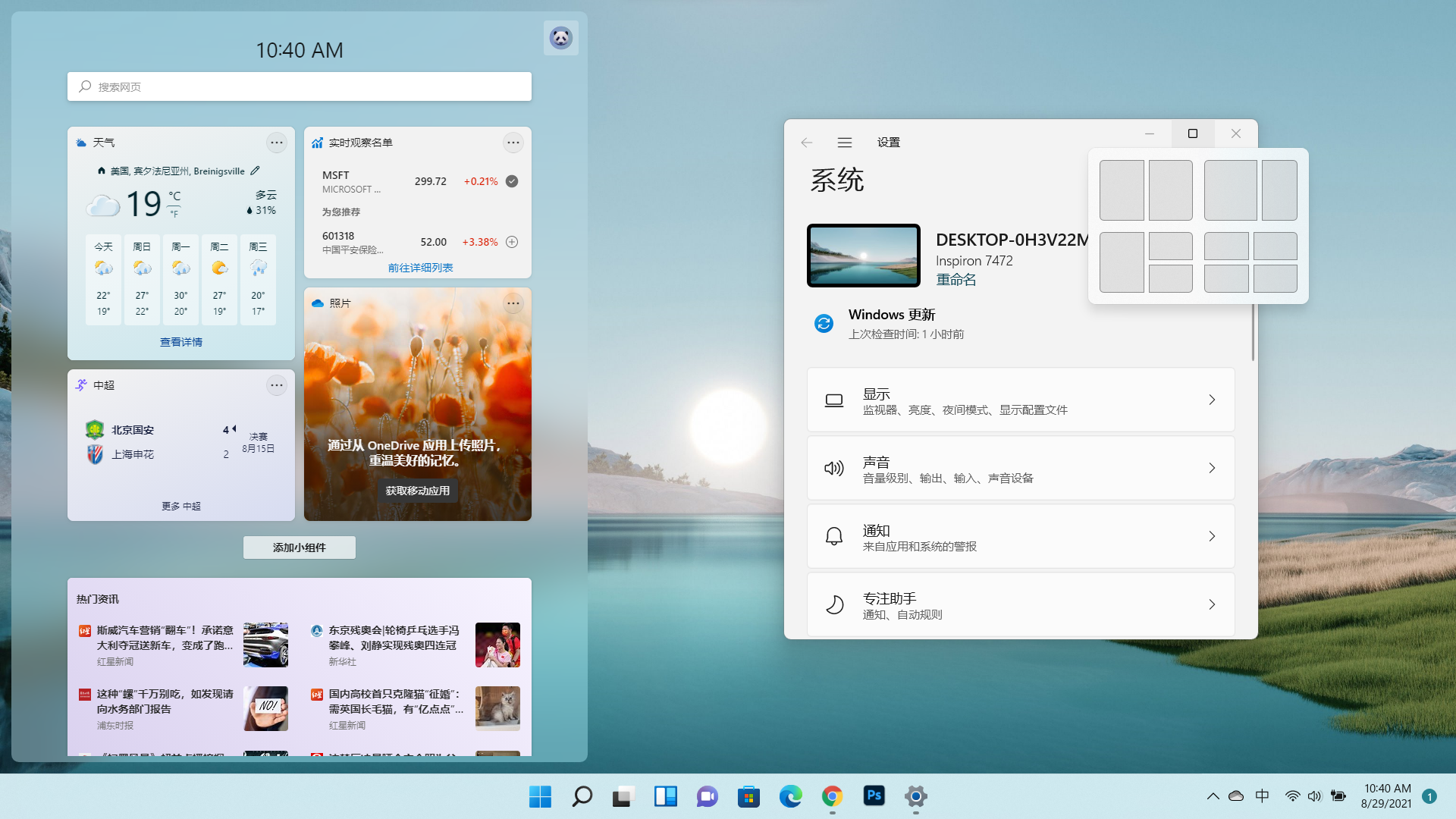The width and height of the screenshot is (1456, 819).
Task: Open Google Chrome from the taskbar
Action: click(832, 797)
